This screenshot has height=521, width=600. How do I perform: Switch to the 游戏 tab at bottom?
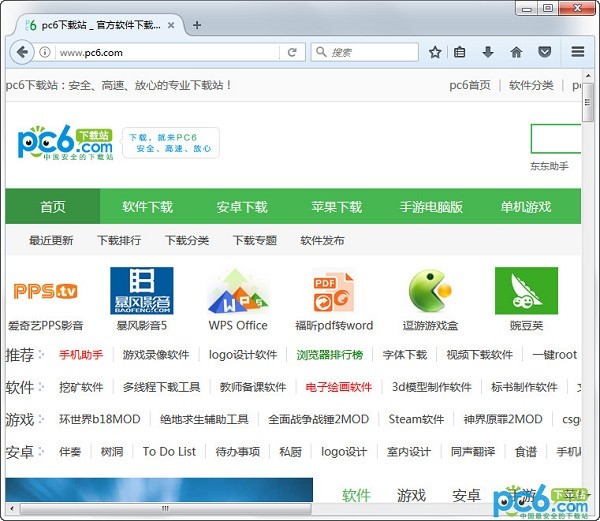pyautogui.click(x=411, y=495)
